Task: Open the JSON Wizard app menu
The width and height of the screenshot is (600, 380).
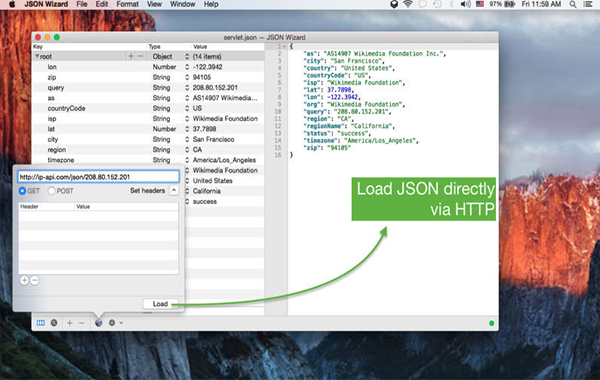Action: (46, 4)
